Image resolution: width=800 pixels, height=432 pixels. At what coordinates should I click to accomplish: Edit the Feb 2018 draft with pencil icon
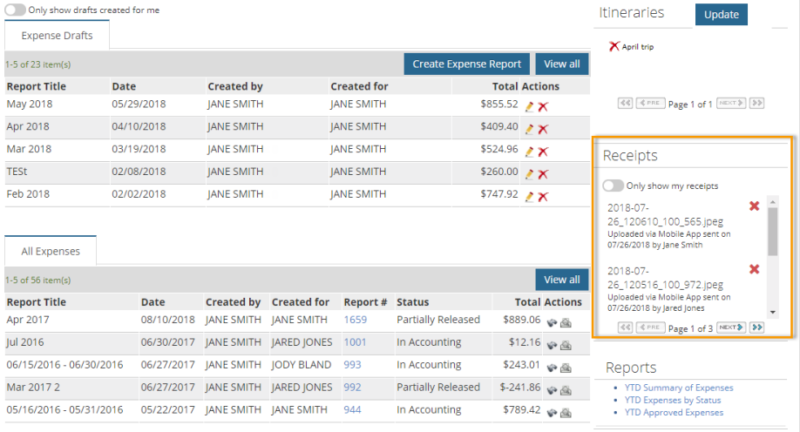point(530,196)
